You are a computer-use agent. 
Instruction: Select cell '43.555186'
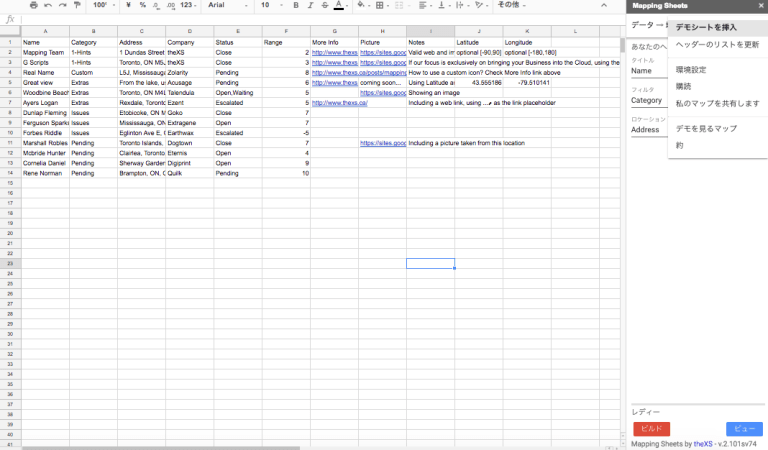pos(479,83)
